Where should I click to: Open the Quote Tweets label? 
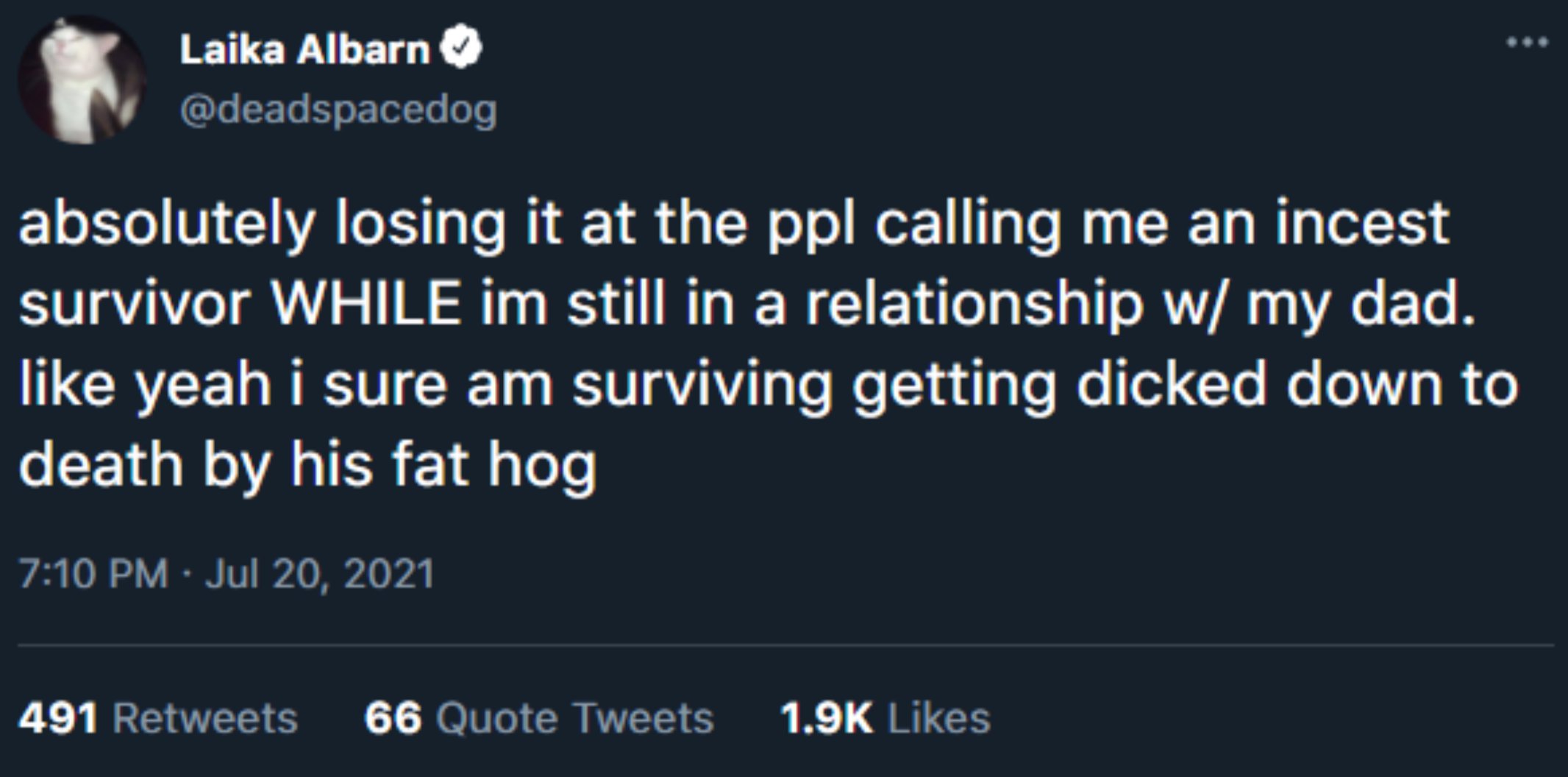tap(574, 718)
